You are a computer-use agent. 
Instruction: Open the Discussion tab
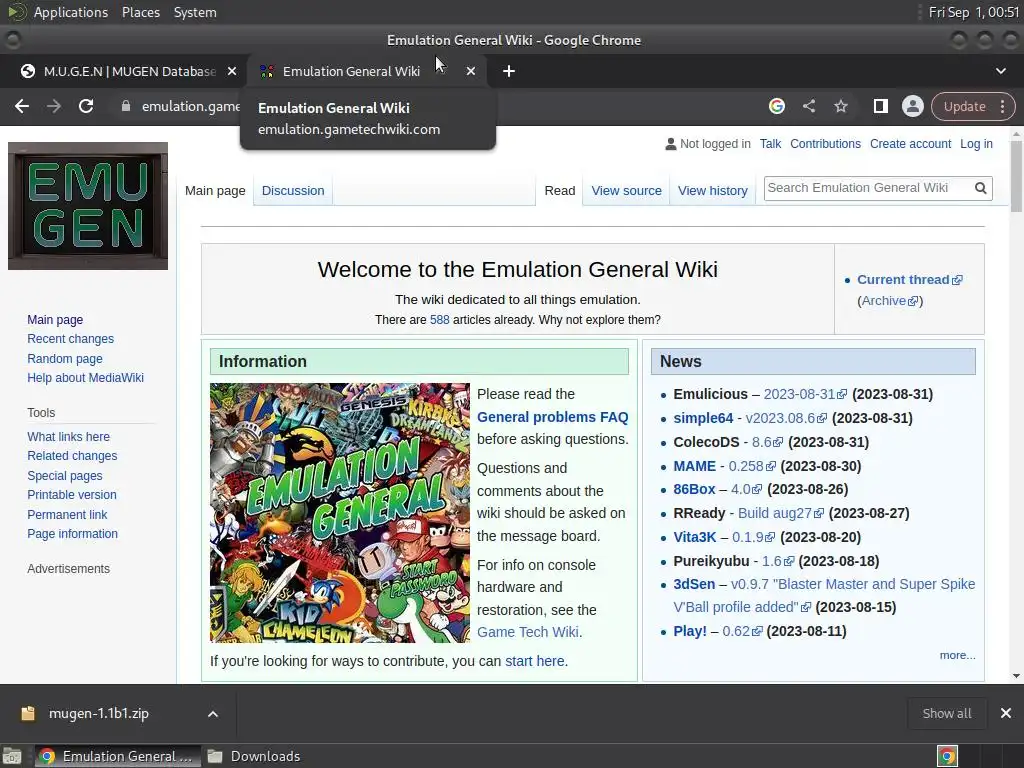coord(293,191)
